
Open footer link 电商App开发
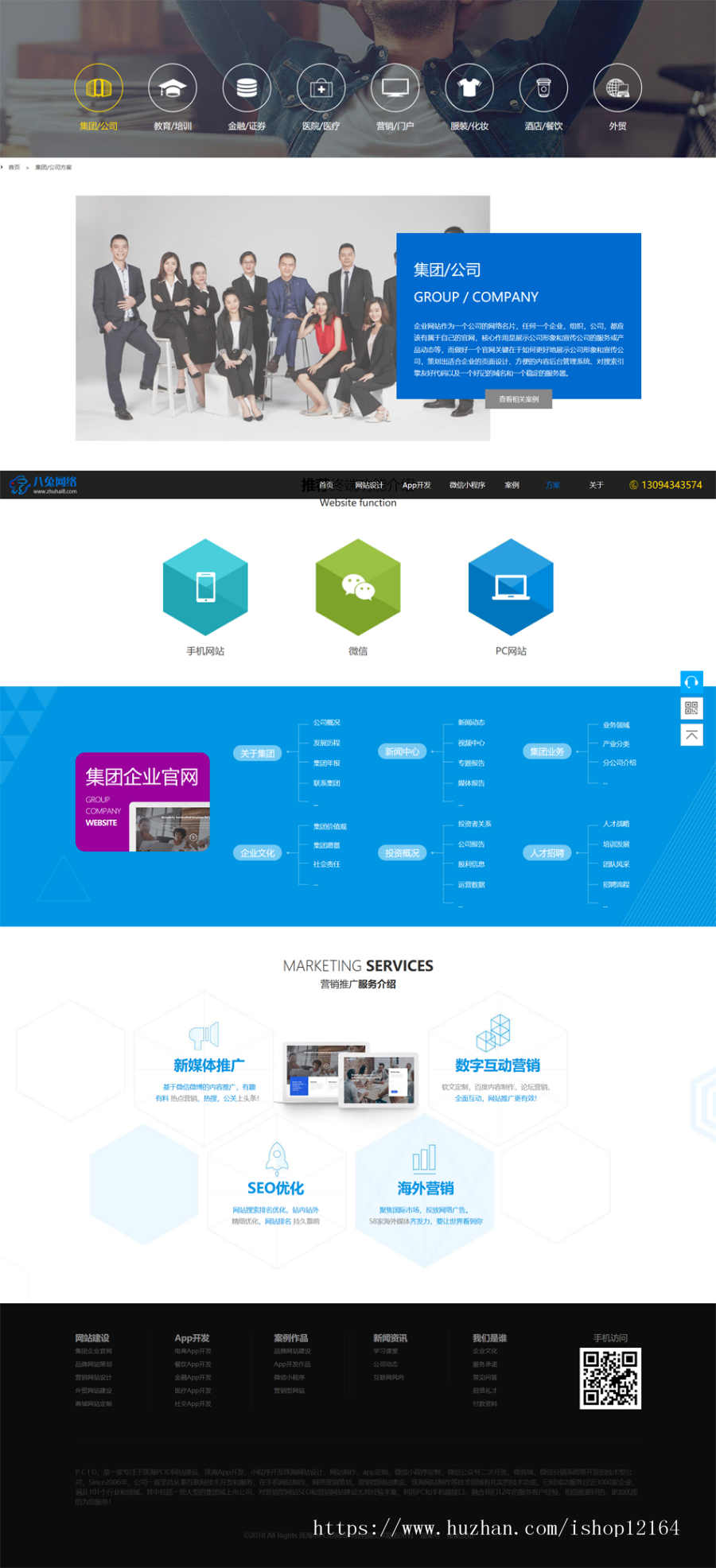click(x=193, y=1351)
